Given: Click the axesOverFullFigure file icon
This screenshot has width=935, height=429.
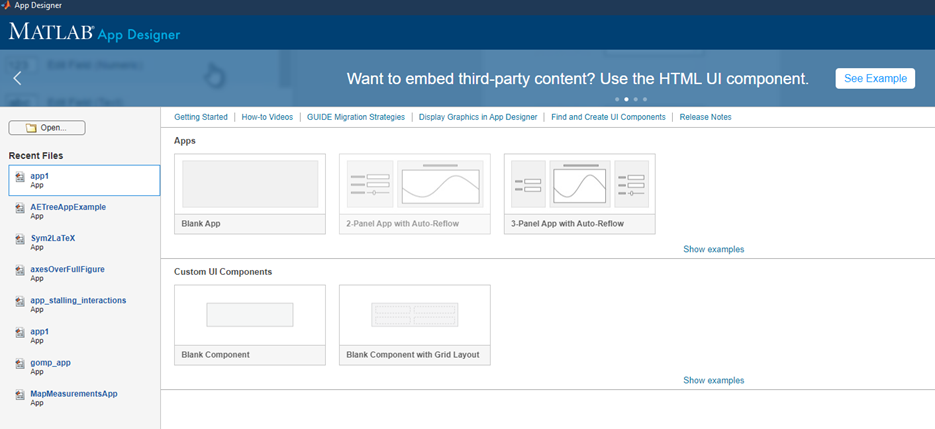Looking at the screenshot, I should tap(20, 270).
